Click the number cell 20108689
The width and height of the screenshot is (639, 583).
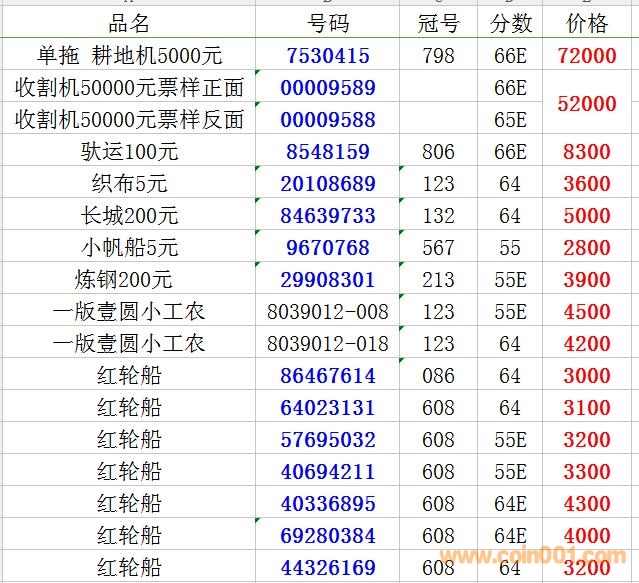(328, 184)
